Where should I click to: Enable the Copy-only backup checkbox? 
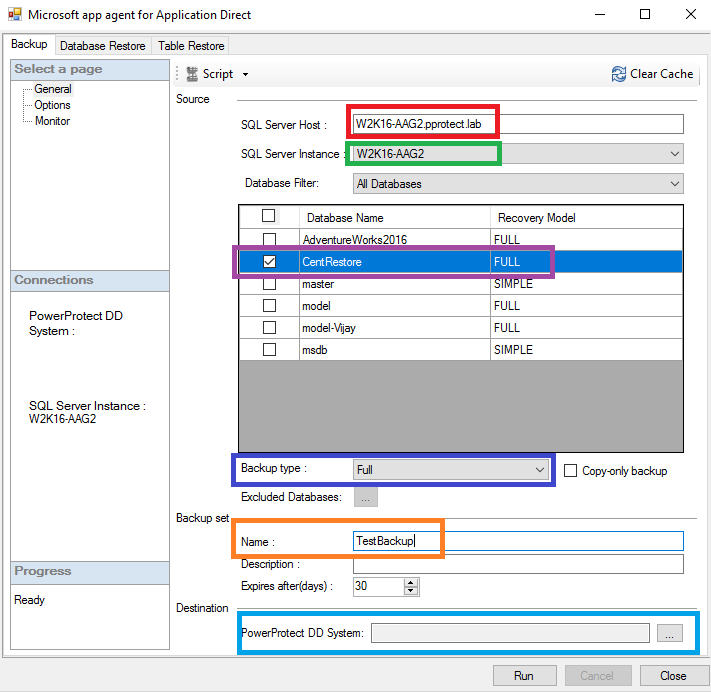(571, 471)
